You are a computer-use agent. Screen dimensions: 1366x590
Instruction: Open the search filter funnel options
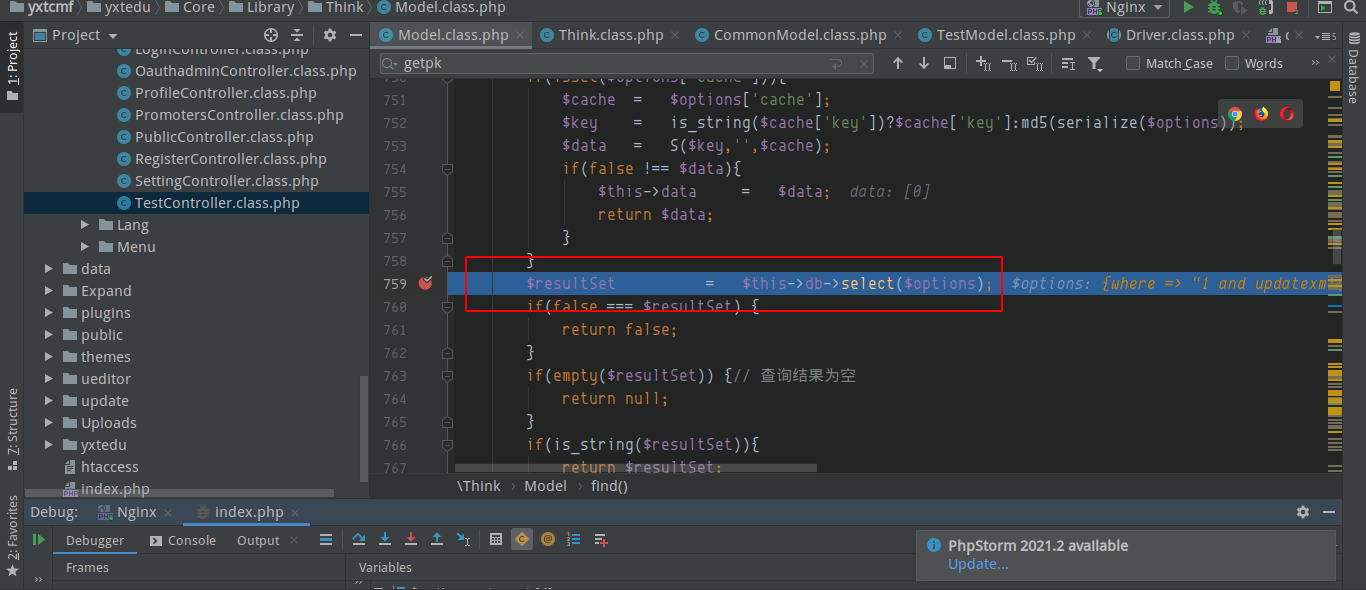pyautogui.click(x=1095, y=63)
